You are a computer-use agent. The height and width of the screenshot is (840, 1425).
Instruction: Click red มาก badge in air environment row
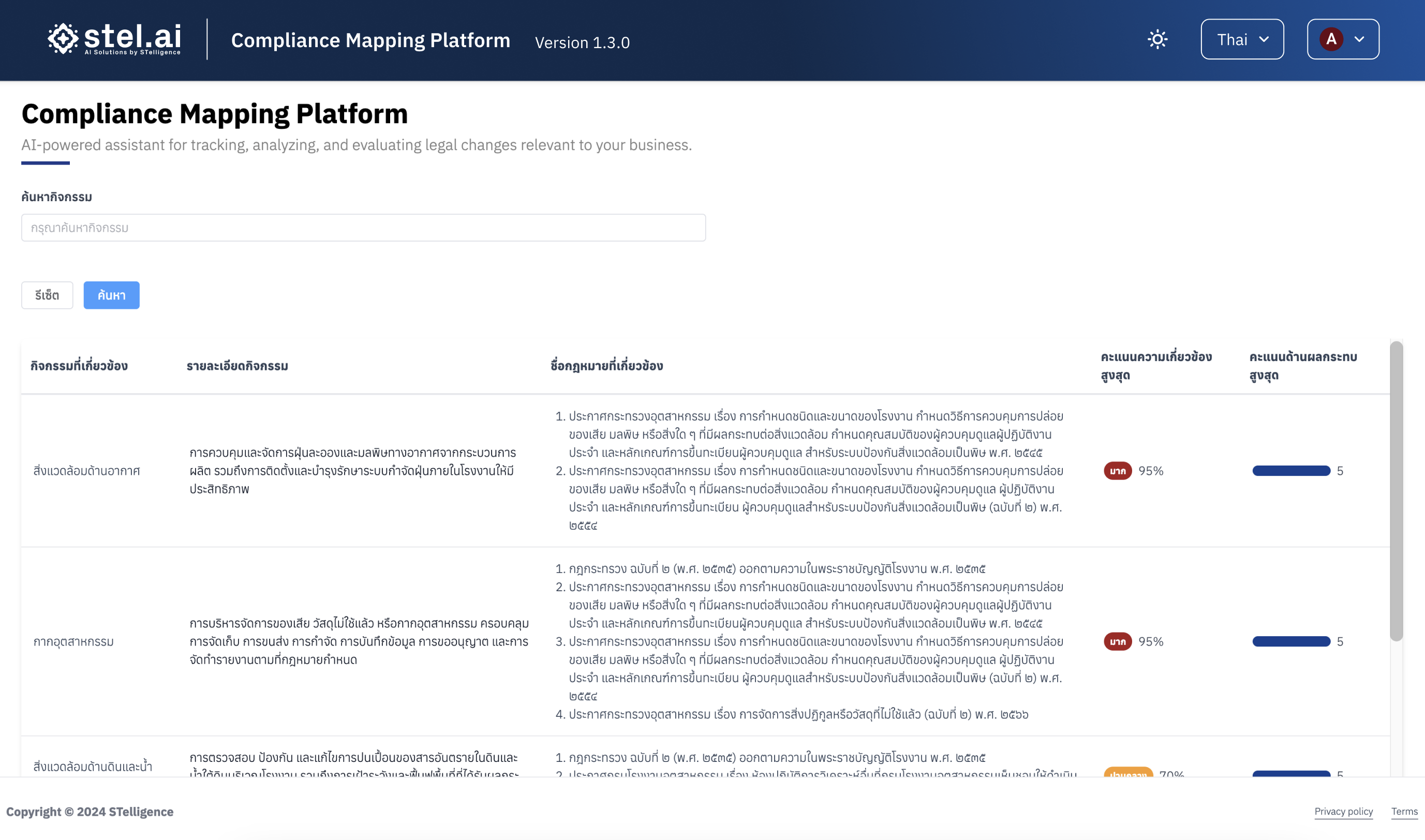click(x=1117, y=471)
